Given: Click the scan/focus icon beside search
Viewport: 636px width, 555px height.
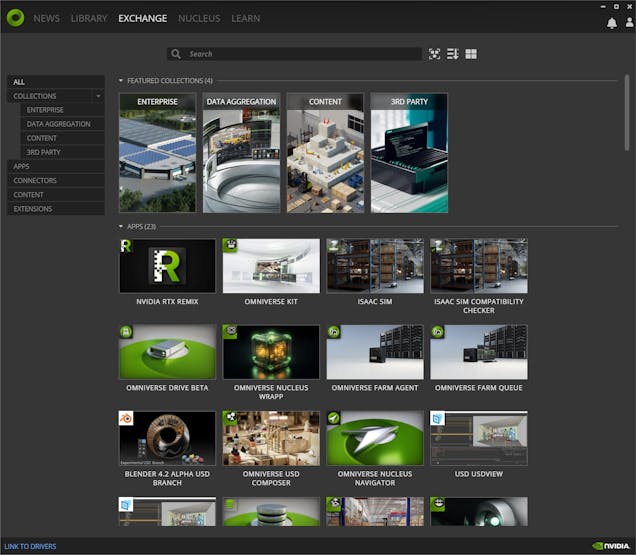Looking at the screenshot, I should click(x=435, y=54).
